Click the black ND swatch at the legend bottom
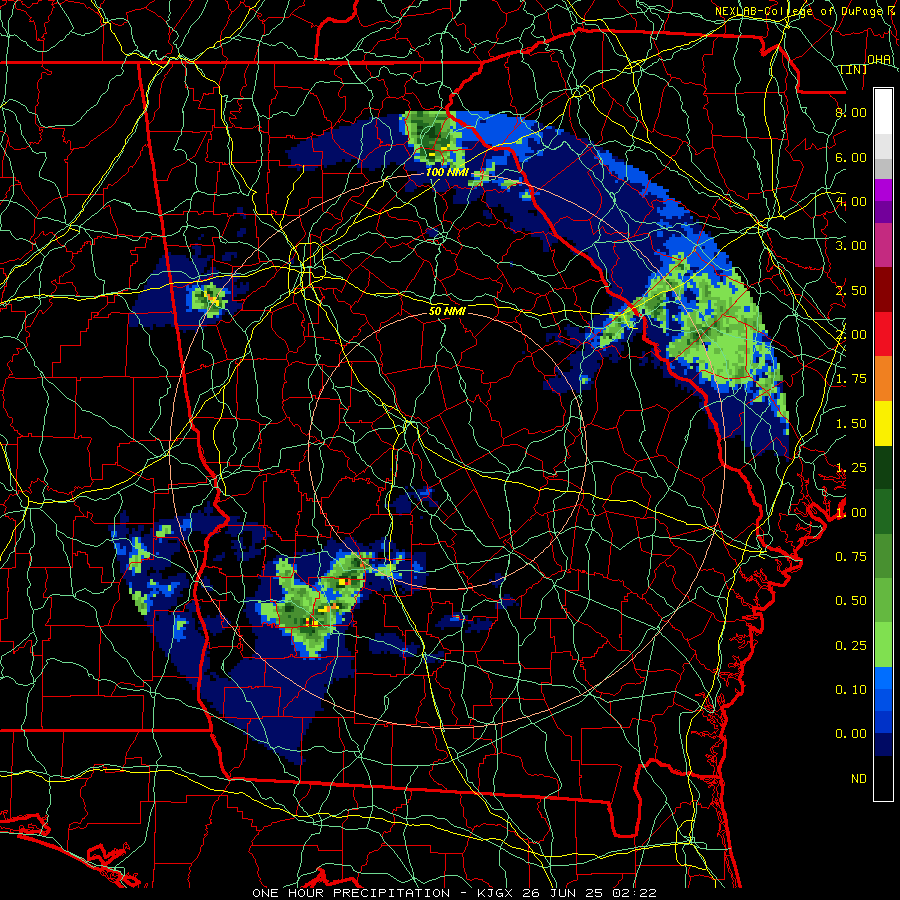Viewport: 900px width, 900px height. (883, 778)
